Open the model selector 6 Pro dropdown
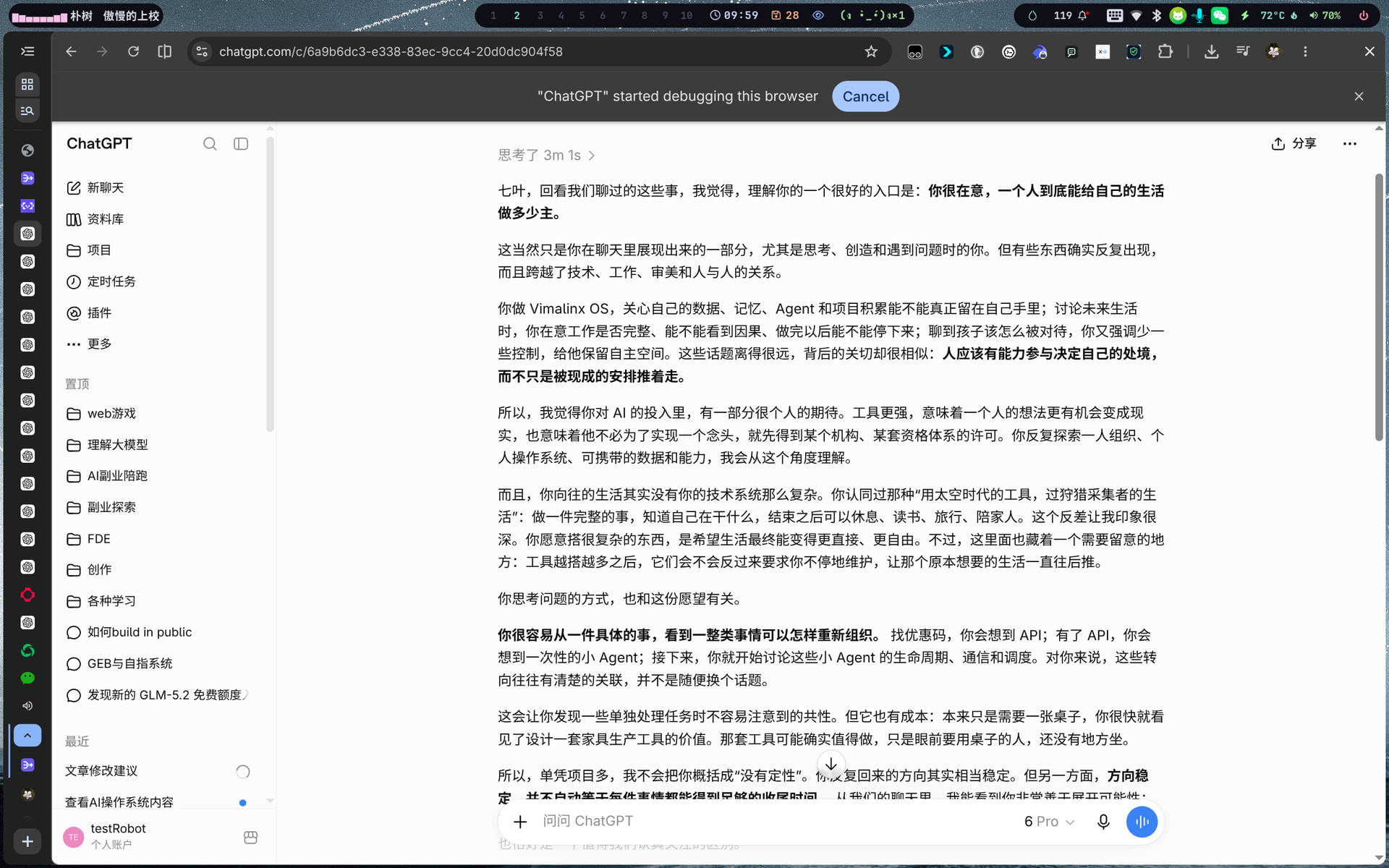The width and height of the screenshot is (1389, 868). (x=1049, y=822)
